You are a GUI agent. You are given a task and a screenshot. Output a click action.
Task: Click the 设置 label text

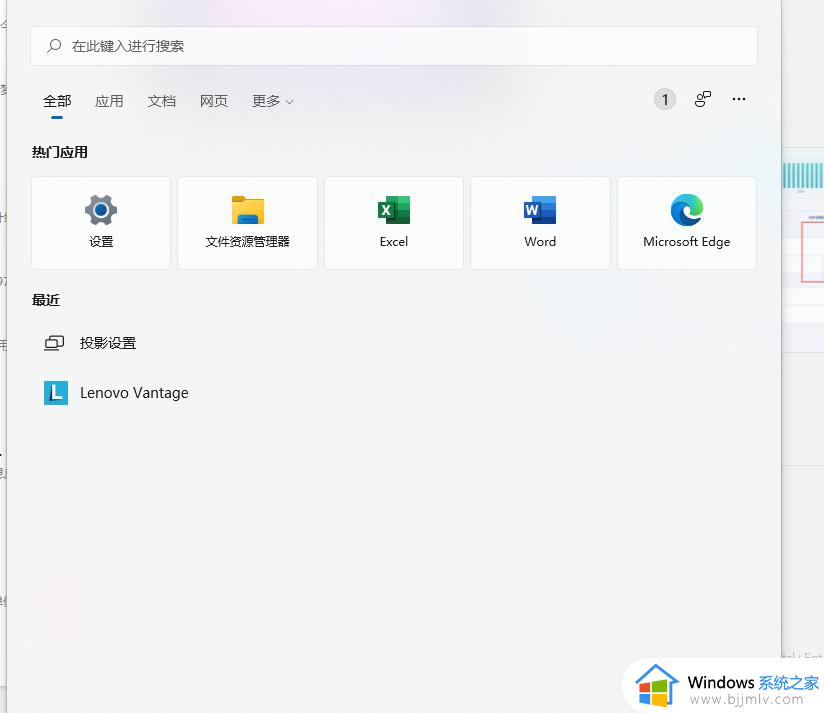click(x=101, y=242)
